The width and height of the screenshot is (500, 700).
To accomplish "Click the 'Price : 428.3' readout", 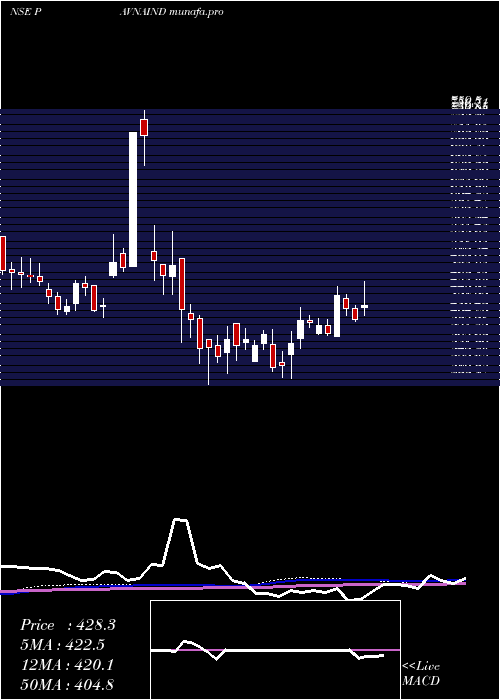I will pyautogui.click(x=68, y=625).
